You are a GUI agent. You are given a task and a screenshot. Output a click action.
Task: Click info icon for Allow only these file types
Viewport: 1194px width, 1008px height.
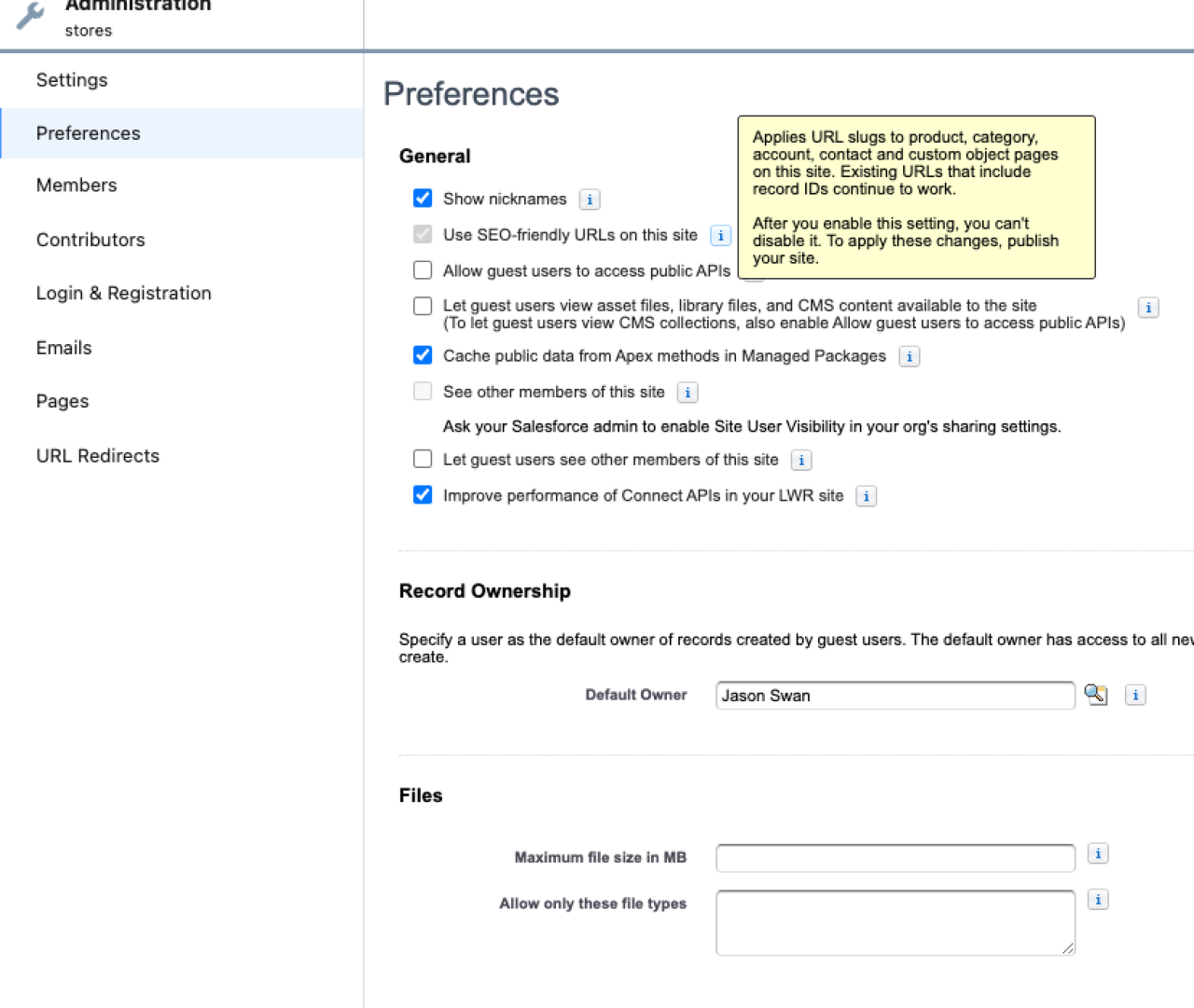[x=1098, y=900]
